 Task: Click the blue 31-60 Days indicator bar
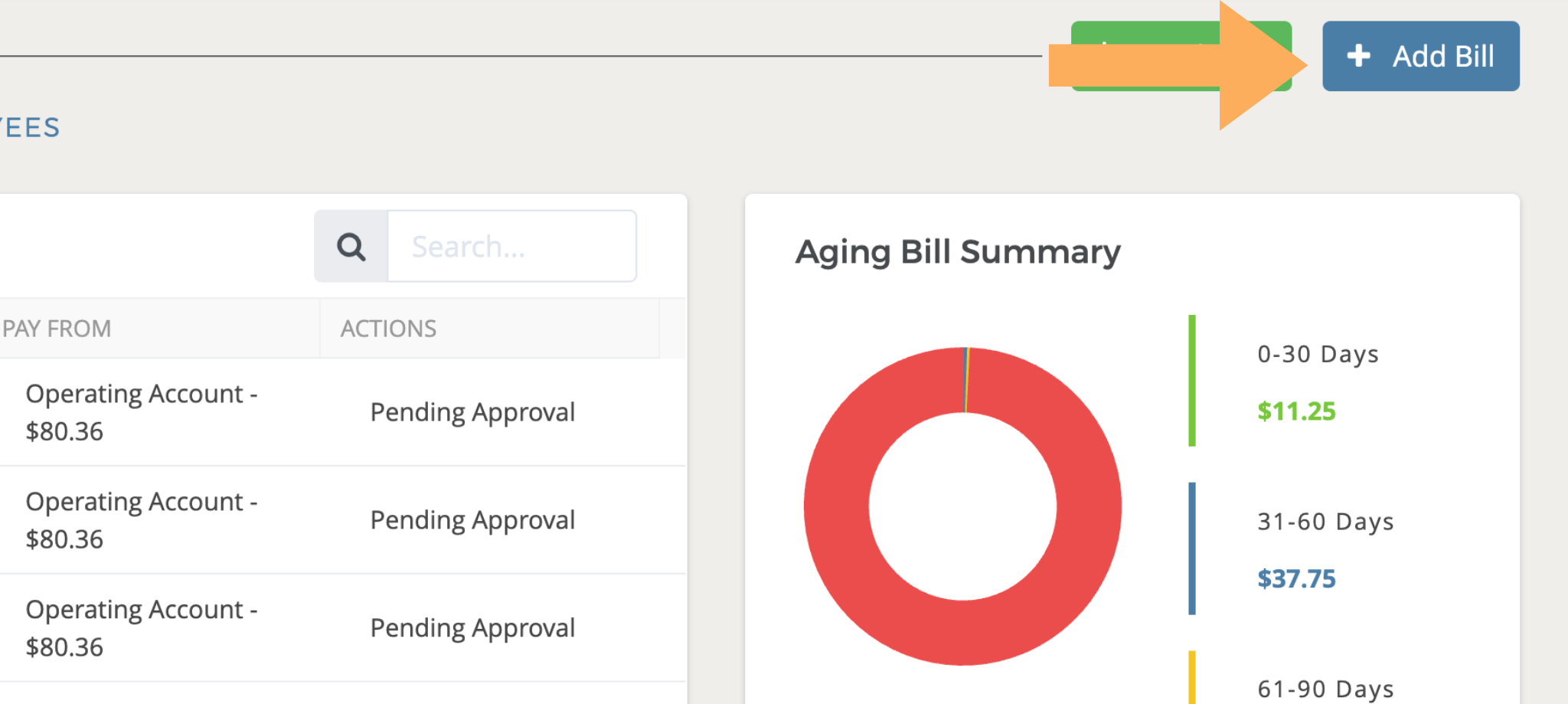(x=1192, y=548)
